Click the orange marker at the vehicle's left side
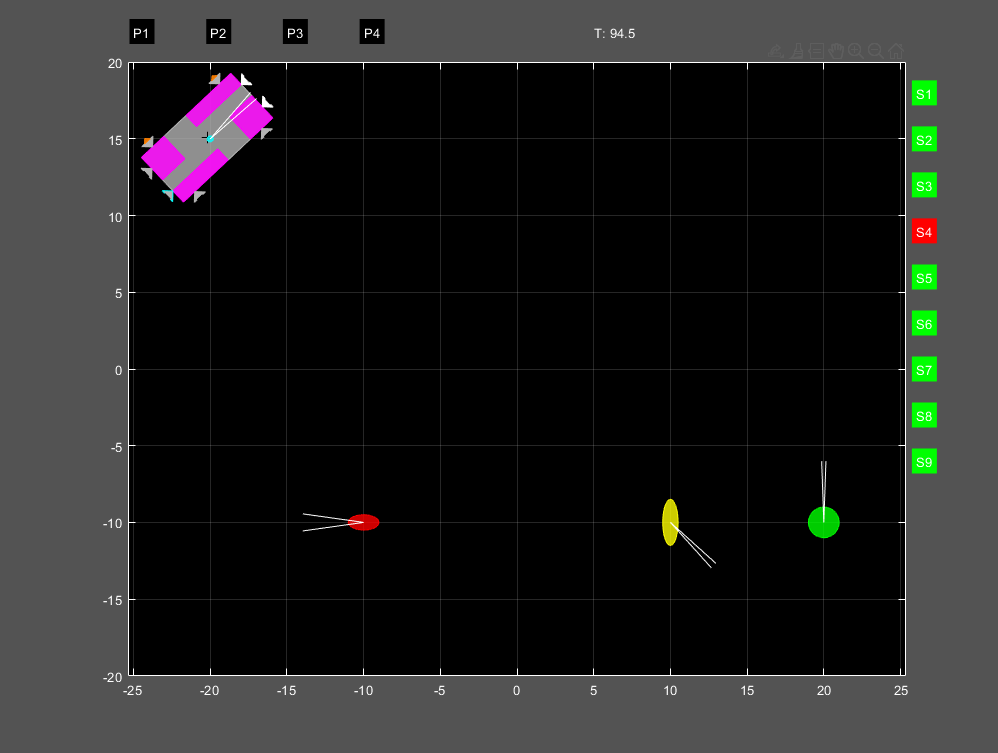998x753 pixels. click(148, 141)
